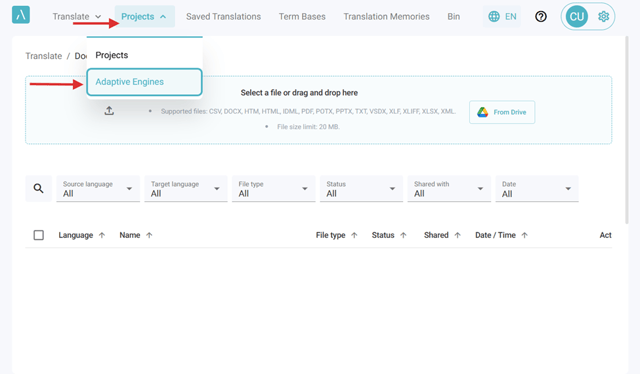The image size is (640, 374).
Task: Go to Saved Translations tab
Action: tap(223, 17)
